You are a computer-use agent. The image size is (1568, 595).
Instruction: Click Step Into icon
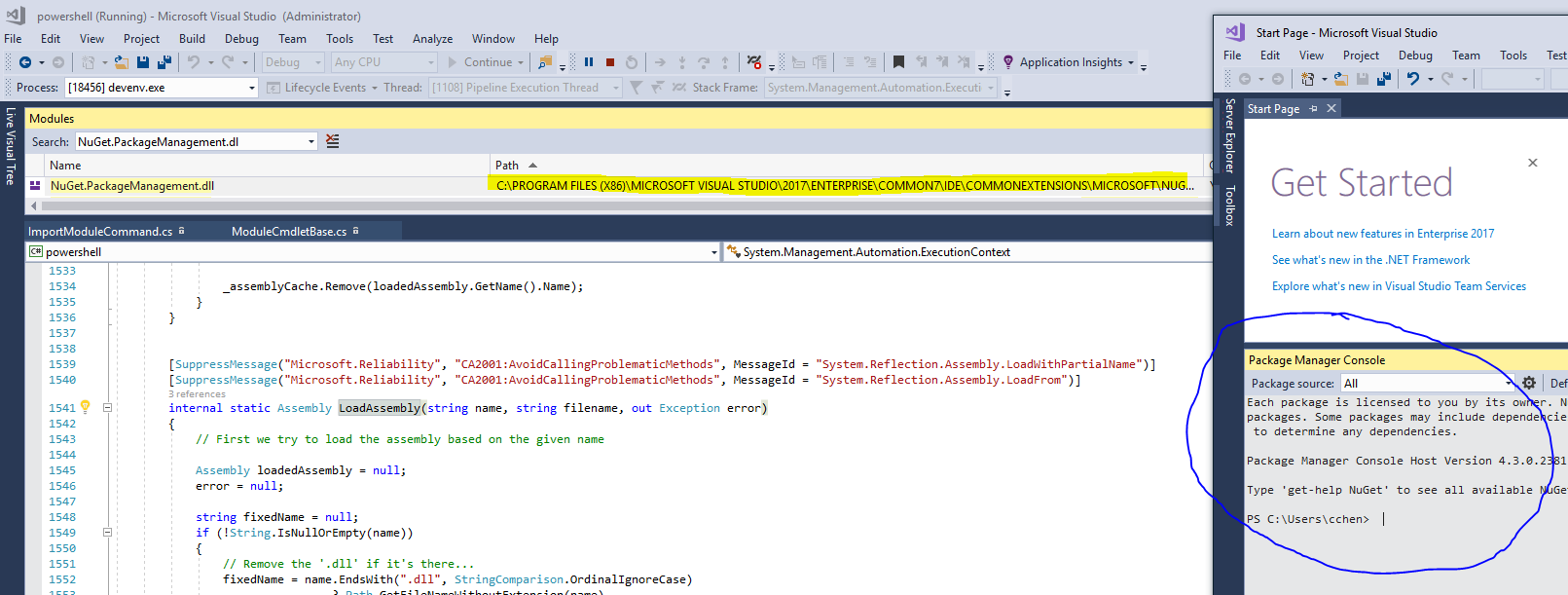coord(682,62)
